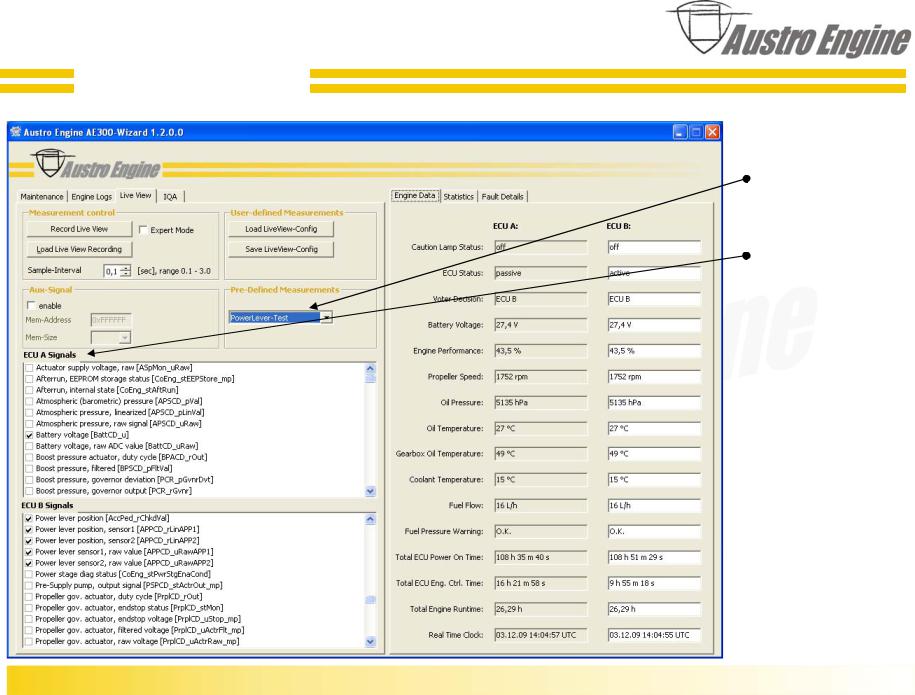Check Propeller gov. actuator, duty cycle

tap(29, 597)
